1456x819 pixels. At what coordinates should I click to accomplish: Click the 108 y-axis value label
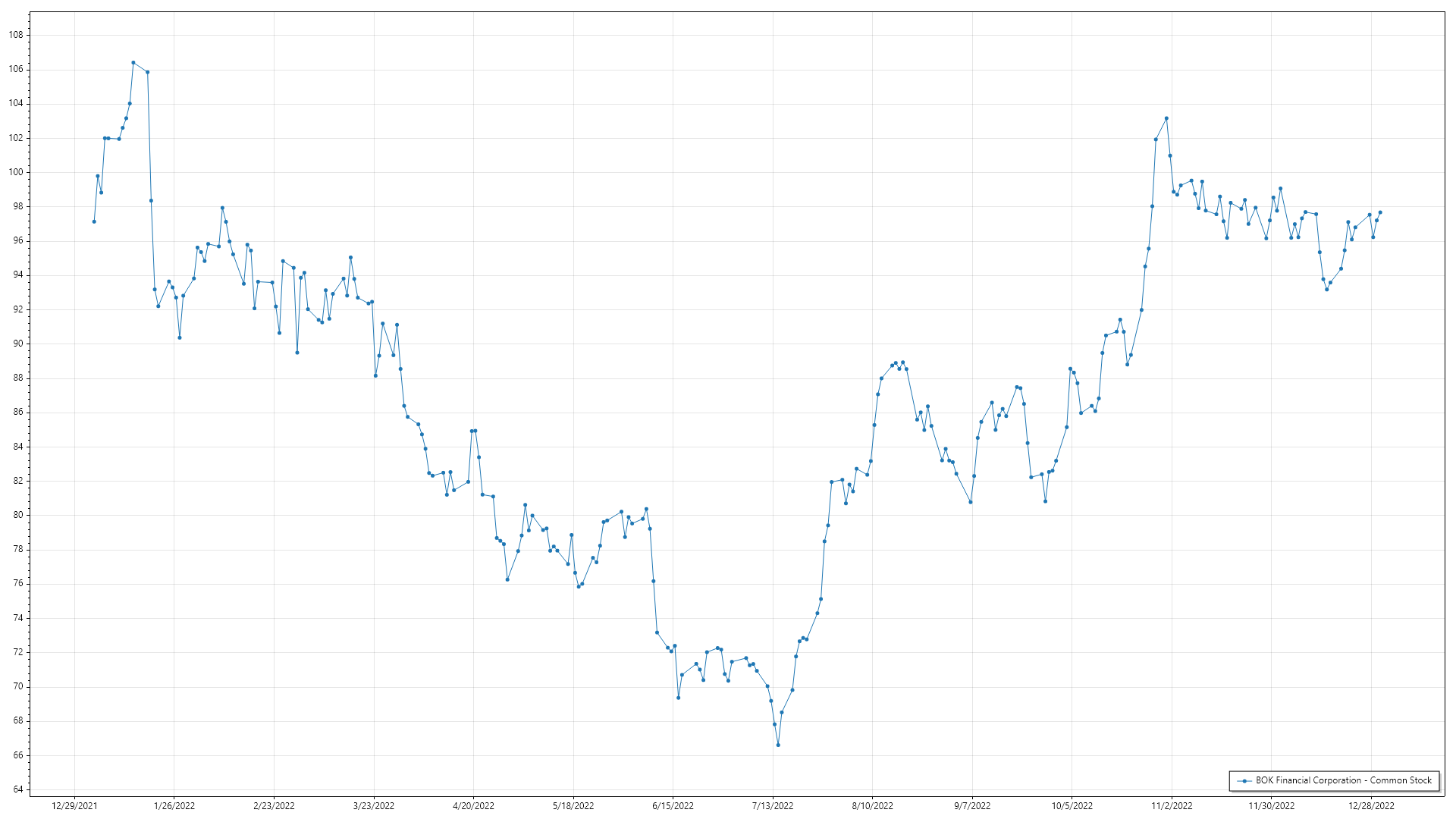pyautogui.click(x=16, y=35)
